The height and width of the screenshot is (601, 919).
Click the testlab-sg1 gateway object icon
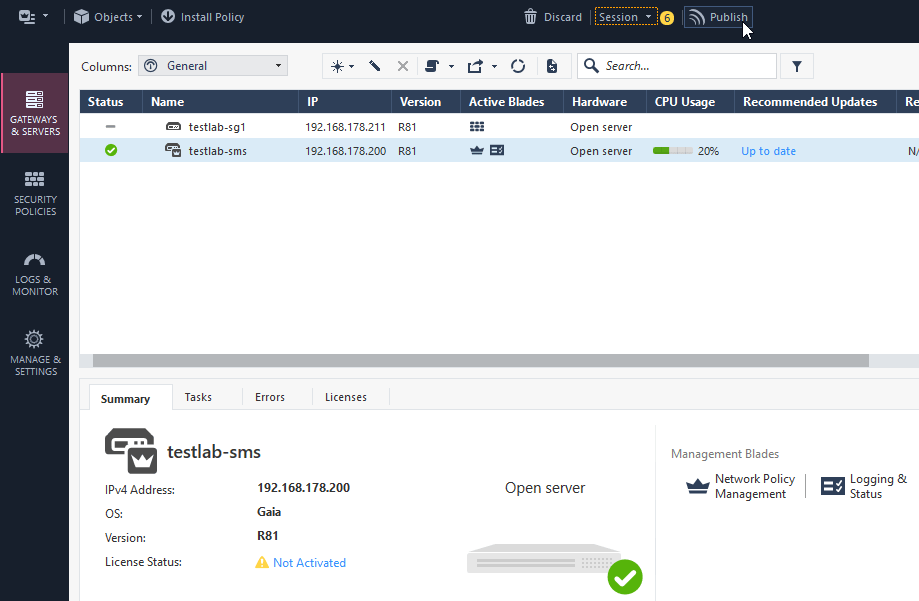point(173,126)
